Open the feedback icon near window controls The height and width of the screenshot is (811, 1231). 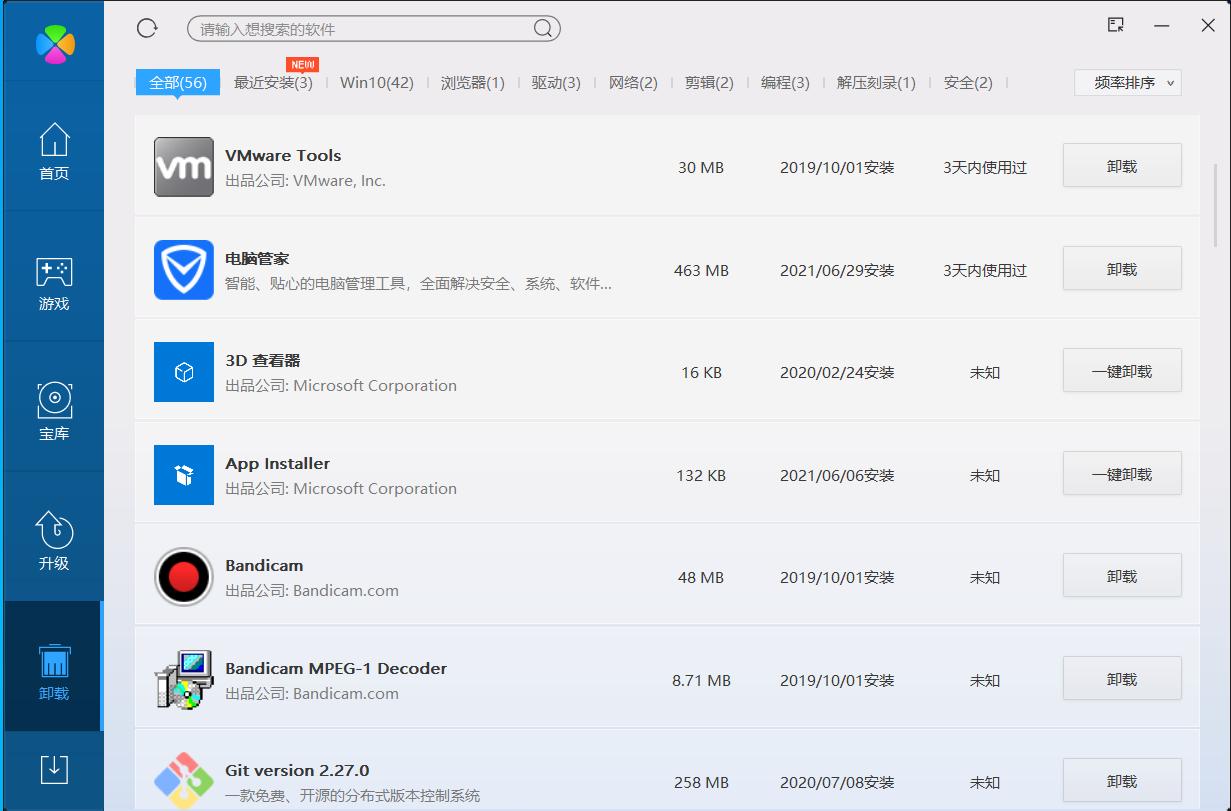[1114, 25]
